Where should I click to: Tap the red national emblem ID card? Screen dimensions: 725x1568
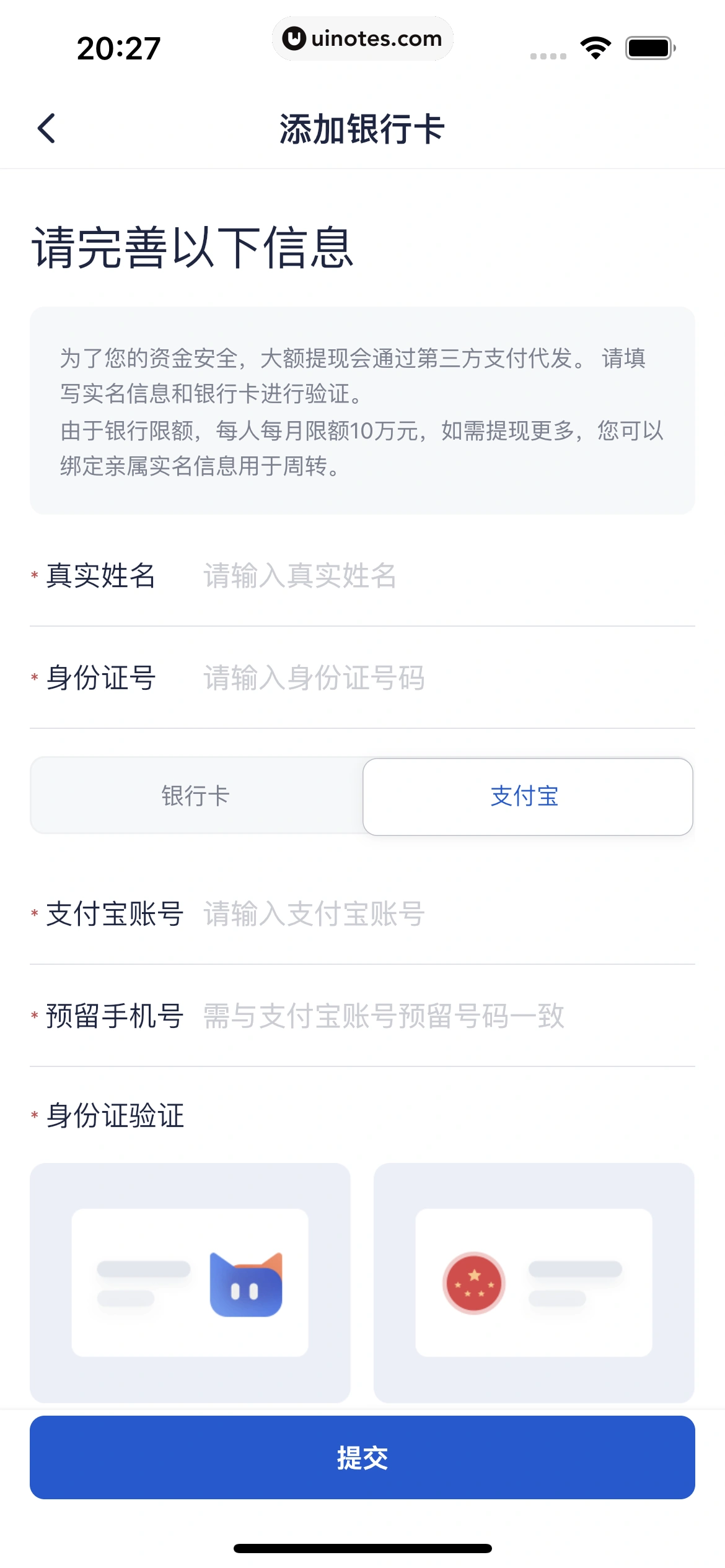[534, 1282]
